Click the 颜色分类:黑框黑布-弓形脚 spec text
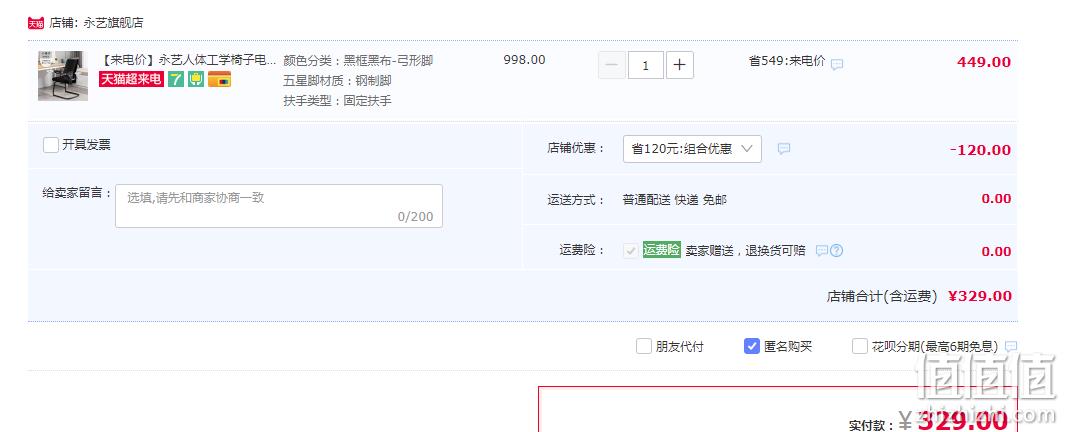Viewport: 1065px width, 432px height. [358, 60]
